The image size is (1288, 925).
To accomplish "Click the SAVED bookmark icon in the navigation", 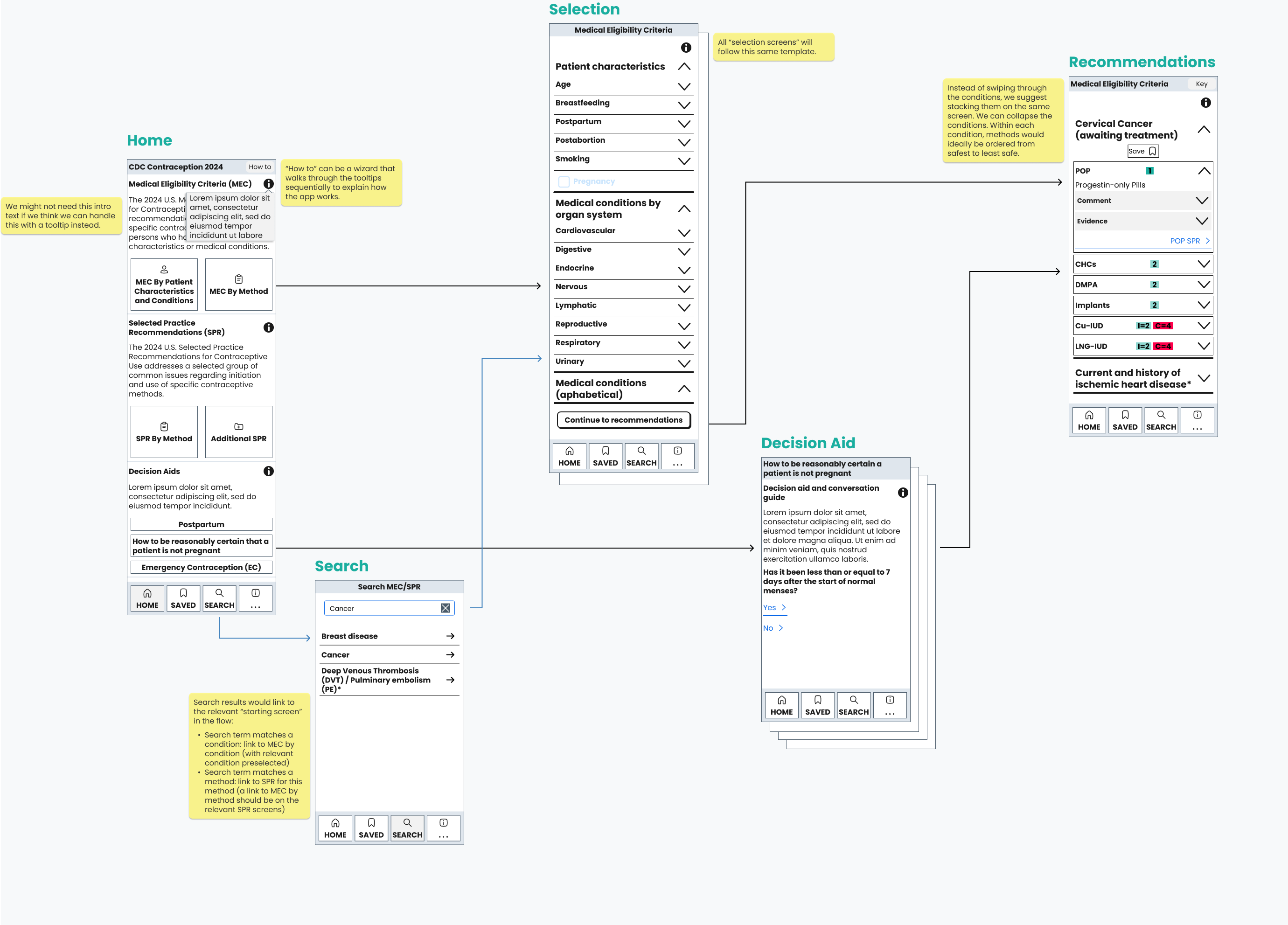I will click(183, 598).
